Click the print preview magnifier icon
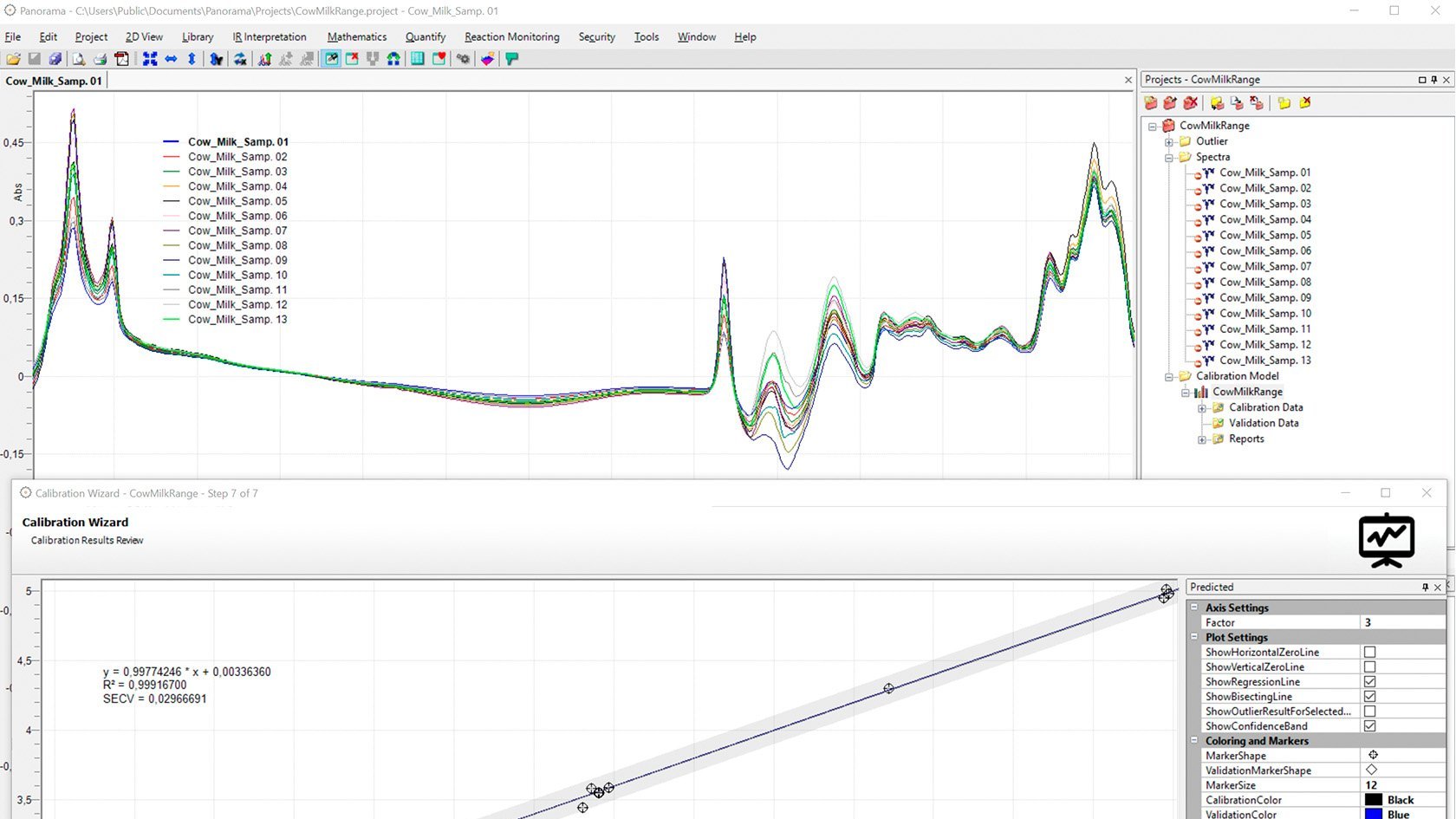 click(78, 59)
